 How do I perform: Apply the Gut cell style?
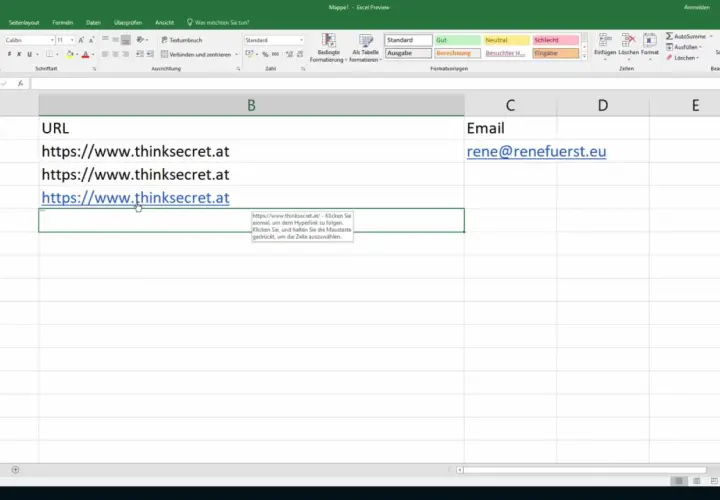[457, 40]
